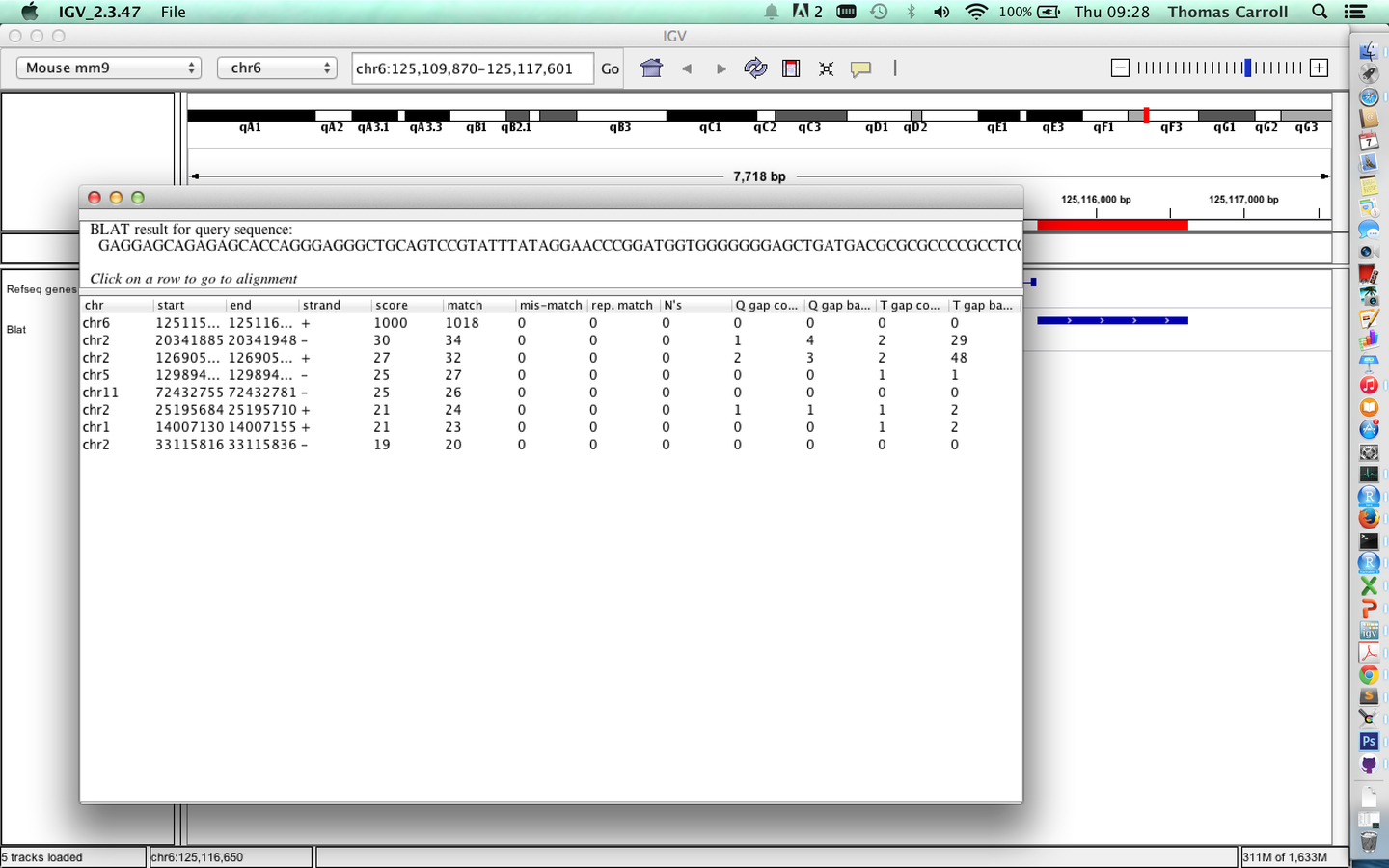Click the Thomas Carroll user menu
The height and width of the screenshot is (868, 1389).
1227,12
